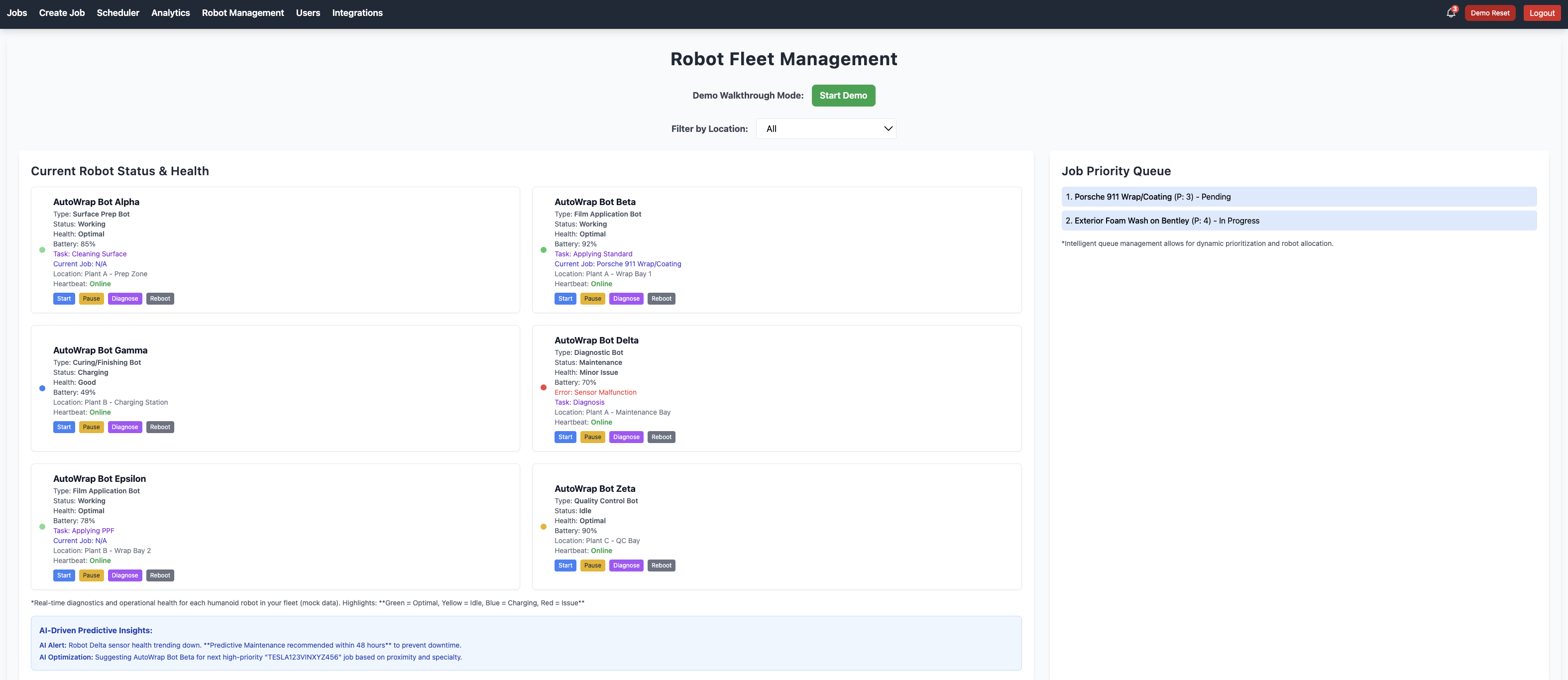This screenshot has width=1568, height=680.
Task: Diagnose AutoWrap Bot Gamma
Action: tap(125, 427)
